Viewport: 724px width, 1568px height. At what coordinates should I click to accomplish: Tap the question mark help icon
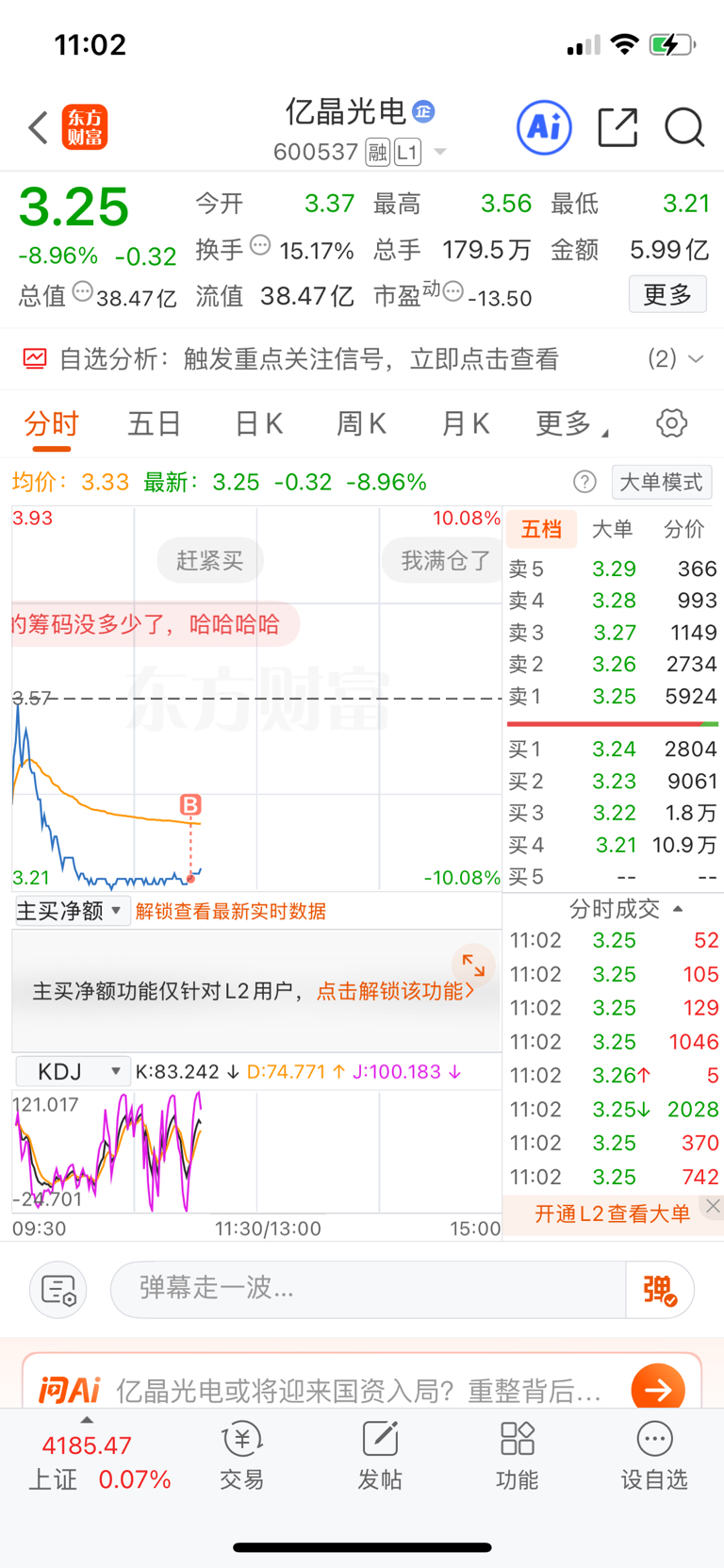pyautogui.click(x=584, y=482)
